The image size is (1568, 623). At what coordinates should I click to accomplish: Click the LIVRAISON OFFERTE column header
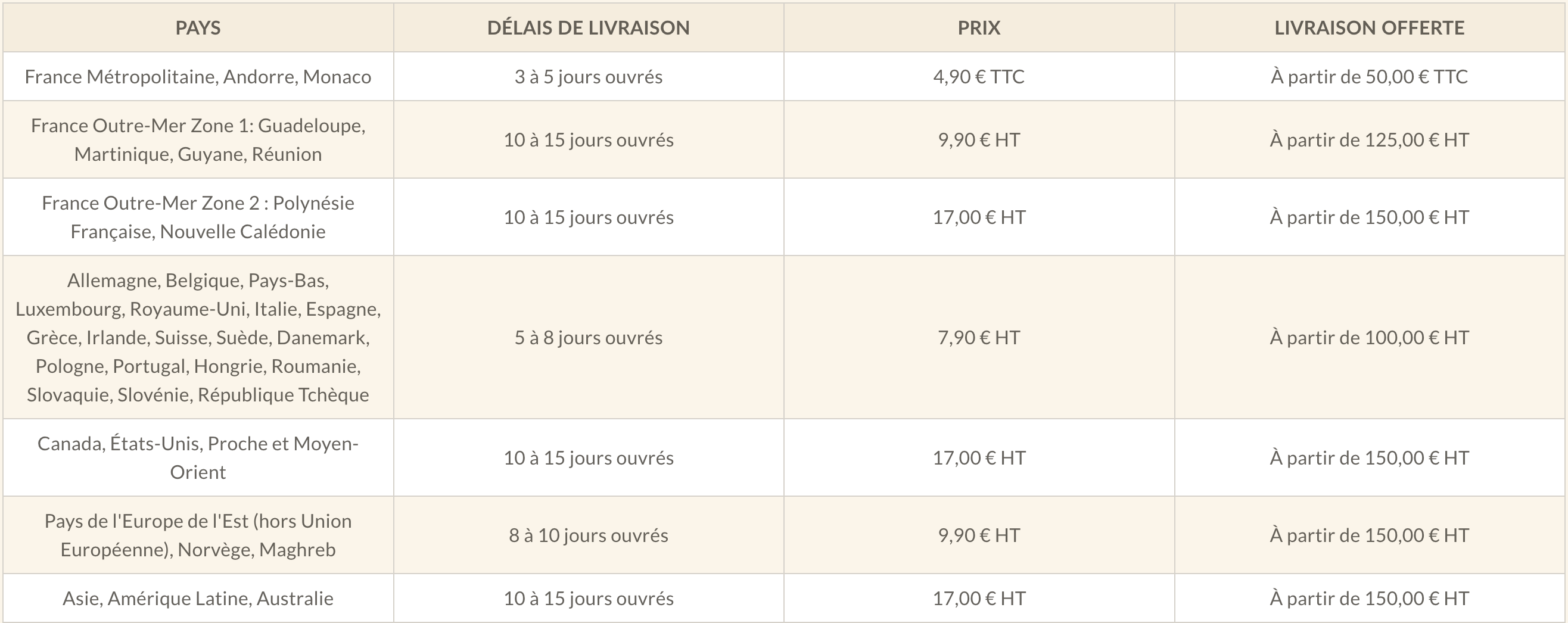pyautogui.click(x=1370, y=28)
